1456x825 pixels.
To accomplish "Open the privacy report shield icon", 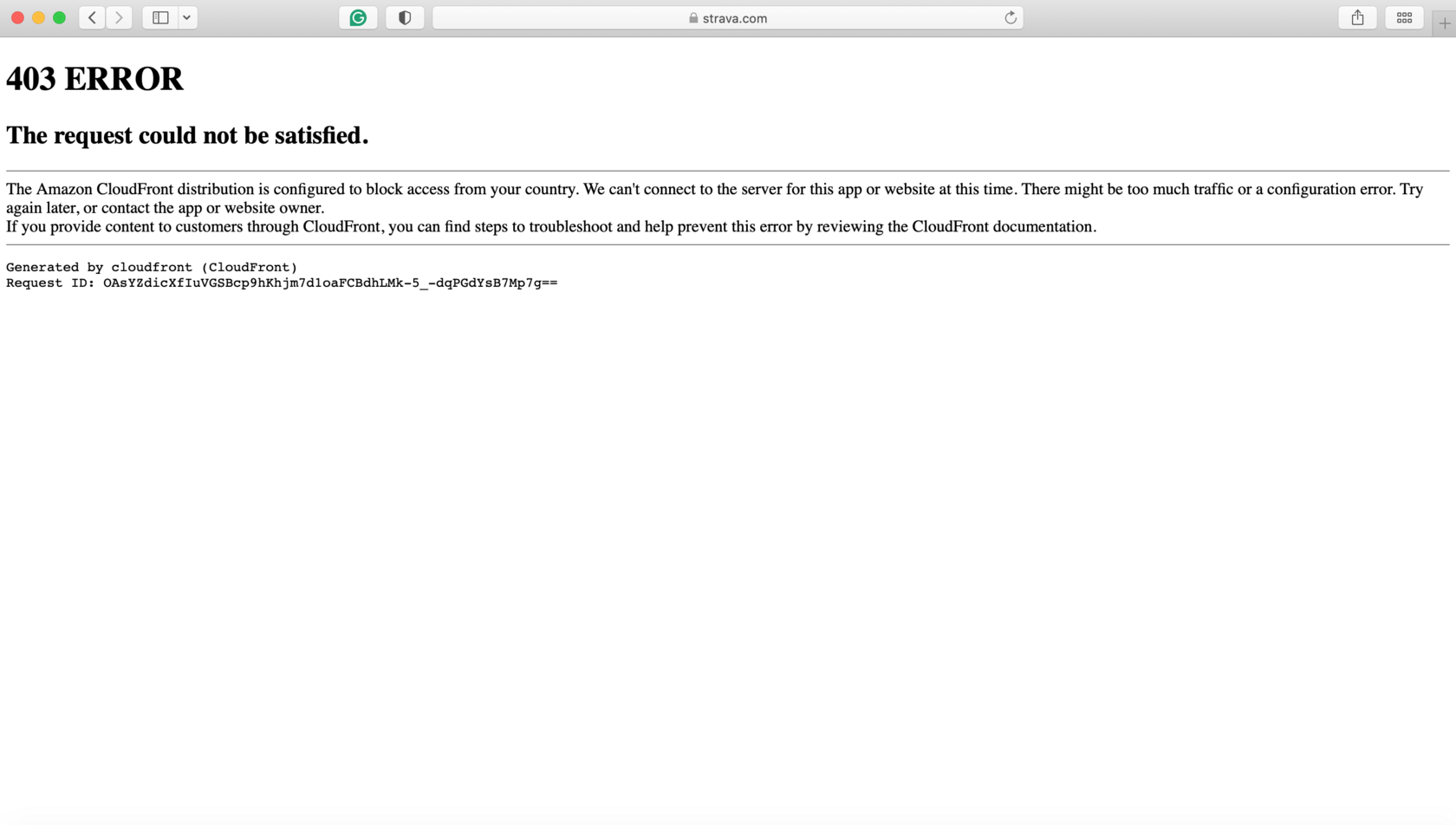I will 405,17.
